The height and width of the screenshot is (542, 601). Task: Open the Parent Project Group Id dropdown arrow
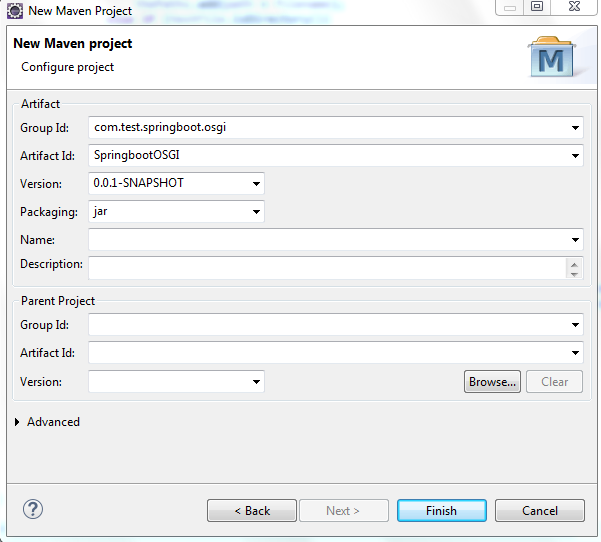coord(575,325)
